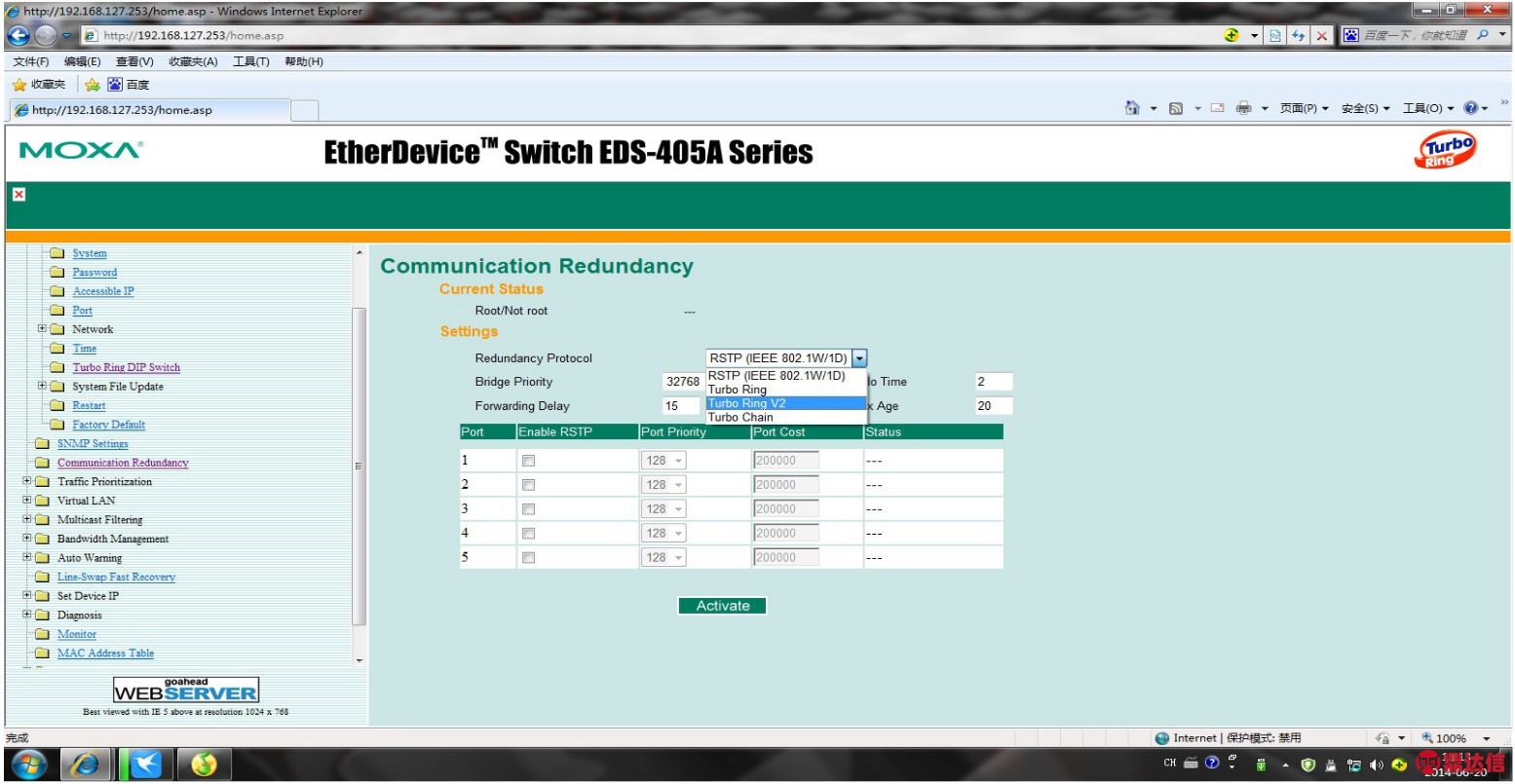Open Port Priority dropdown for port 5
Viewport: 1515px width, 784px height.
click(663, 558)
